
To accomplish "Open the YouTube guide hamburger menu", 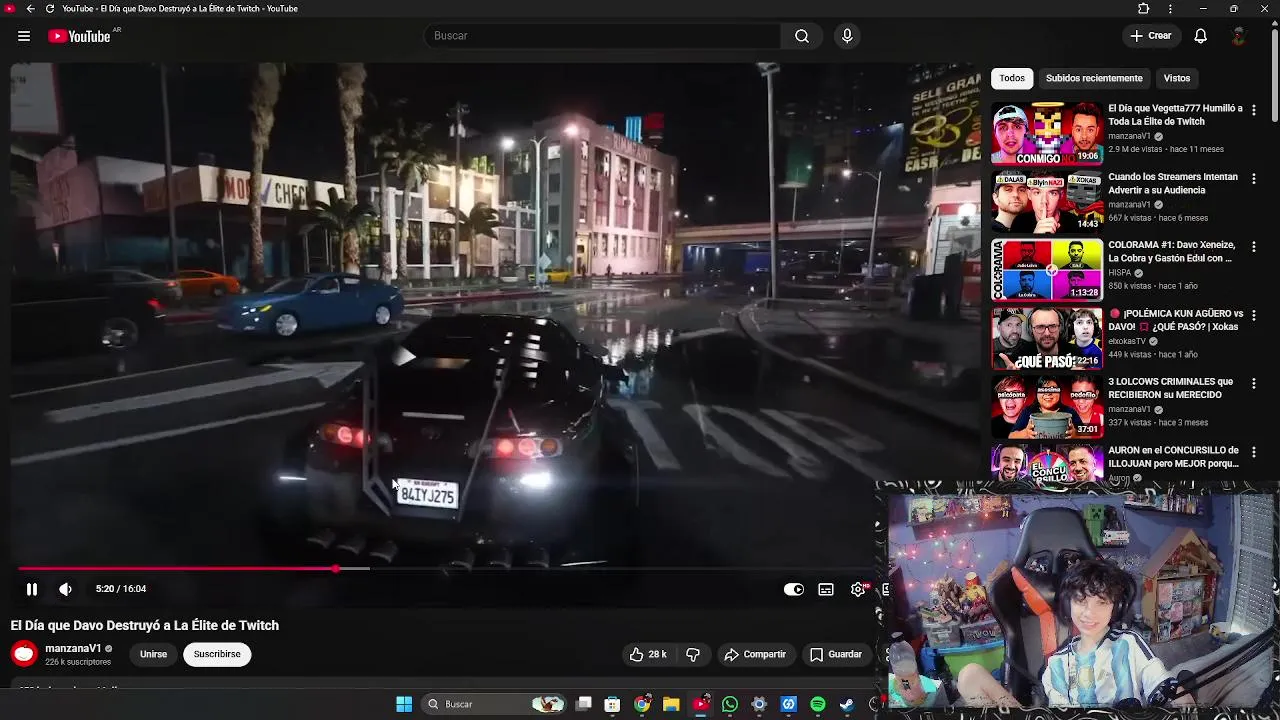I will pyautogui.click(x=24, y=36).
